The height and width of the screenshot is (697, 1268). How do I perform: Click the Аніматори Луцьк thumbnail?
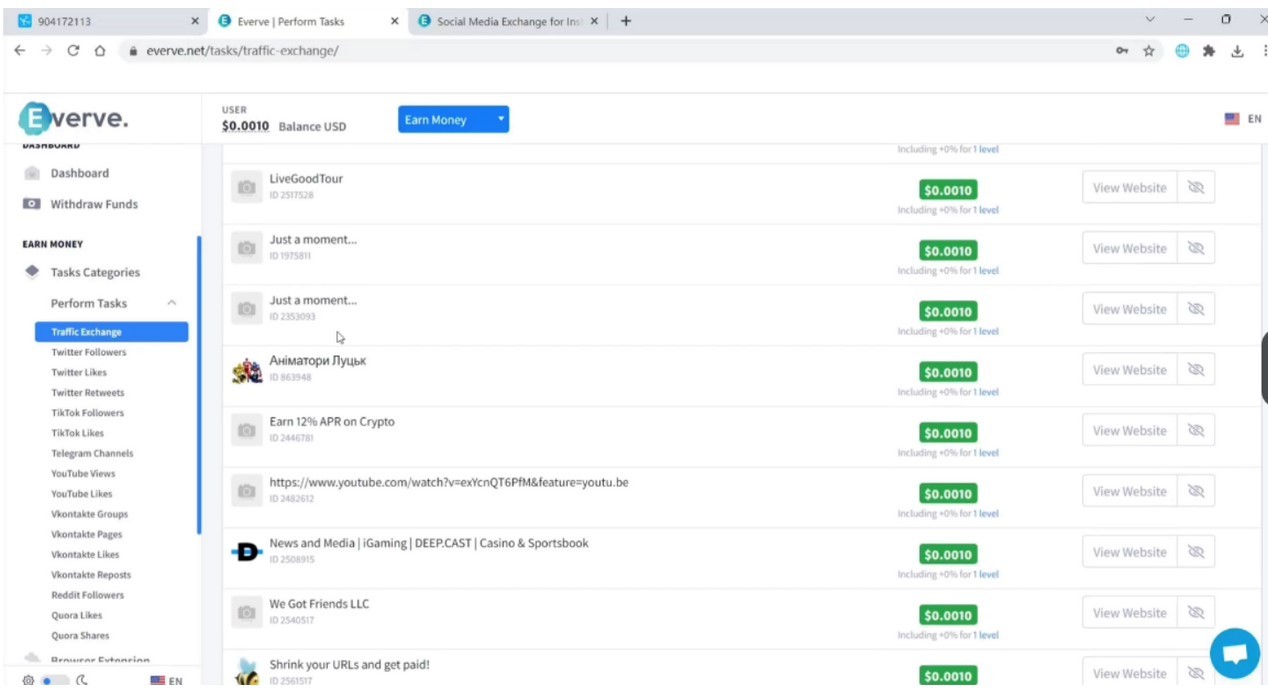(247, 370)
